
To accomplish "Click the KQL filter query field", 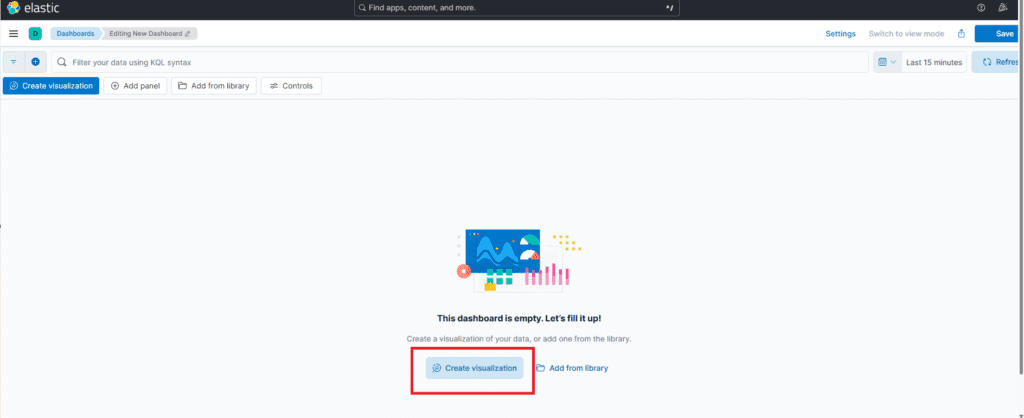I will [460, 62].
